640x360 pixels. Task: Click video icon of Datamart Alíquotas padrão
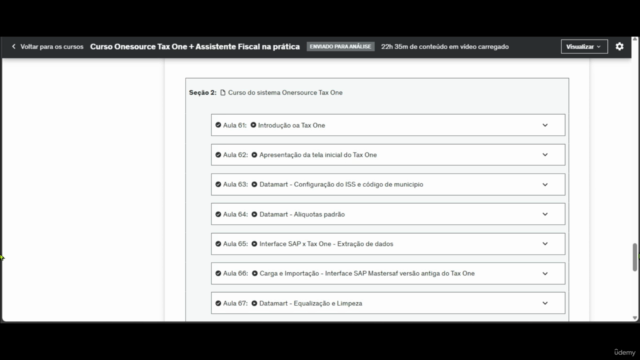[254, 214]
